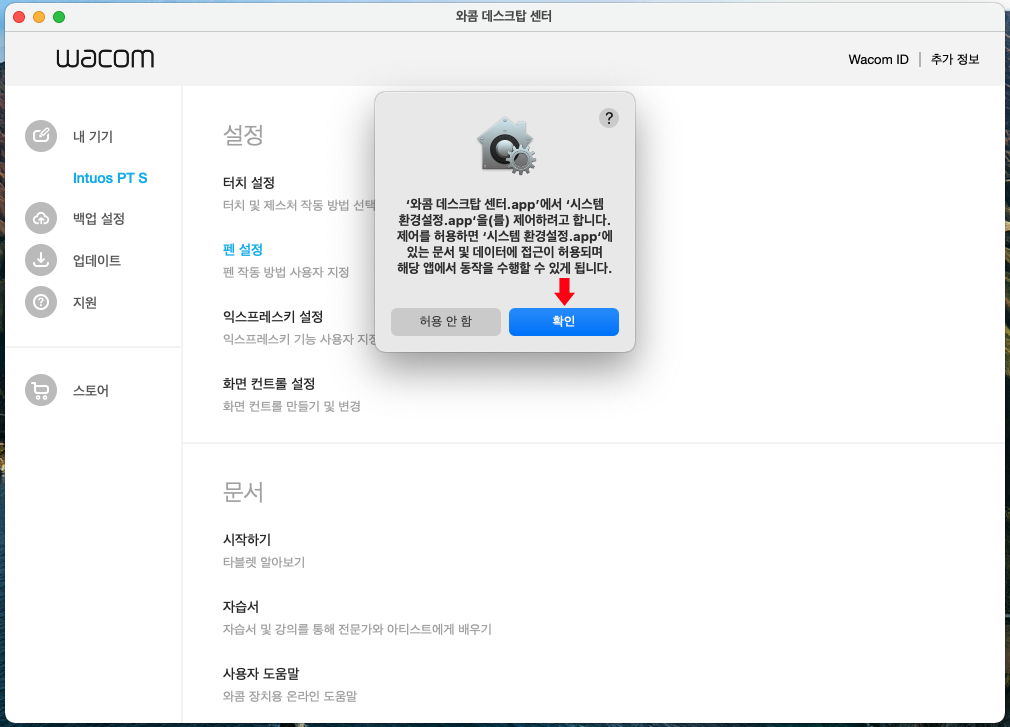This screenshot has height=727, width=1010.
Task: Open the 시작하기 document
Action: click(247, 540)
